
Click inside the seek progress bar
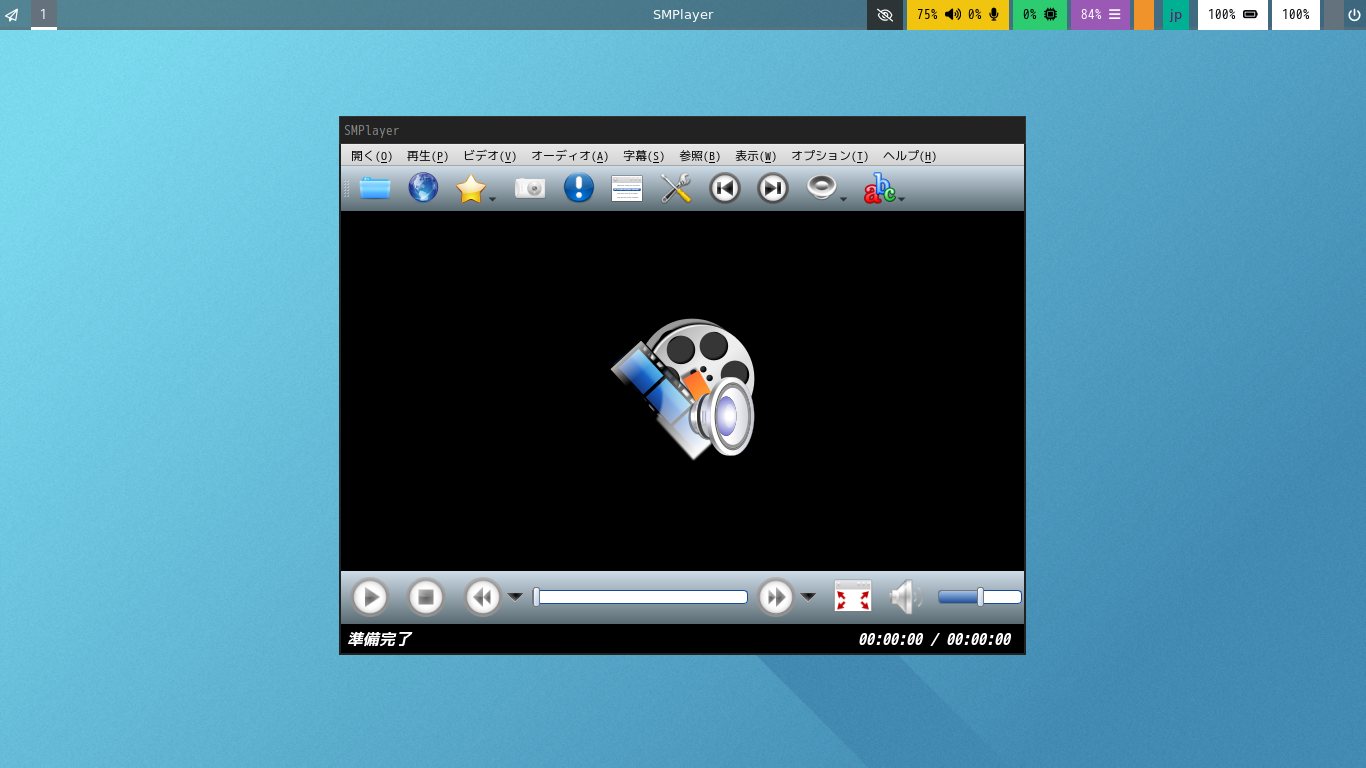(x=641, y=594)
